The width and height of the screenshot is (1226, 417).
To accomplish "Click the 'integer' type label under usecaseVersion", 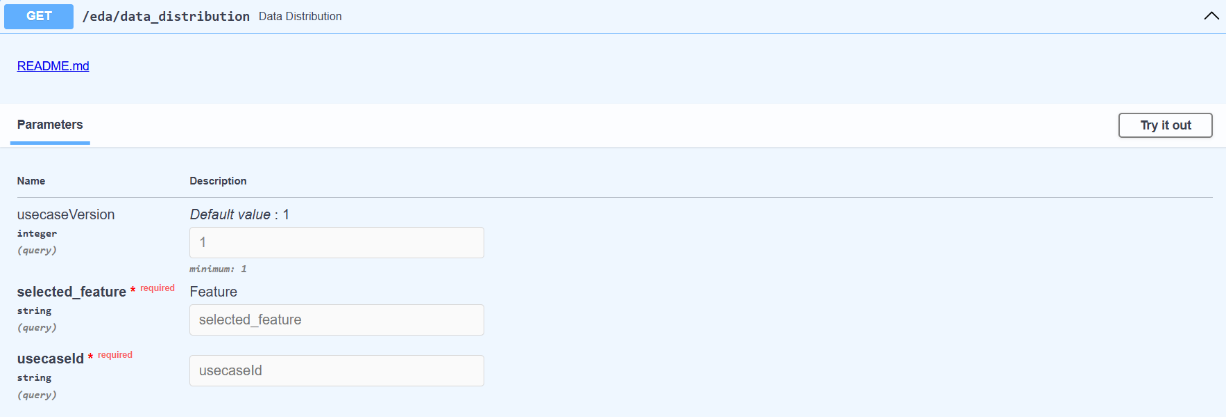I will pos(37,234).
